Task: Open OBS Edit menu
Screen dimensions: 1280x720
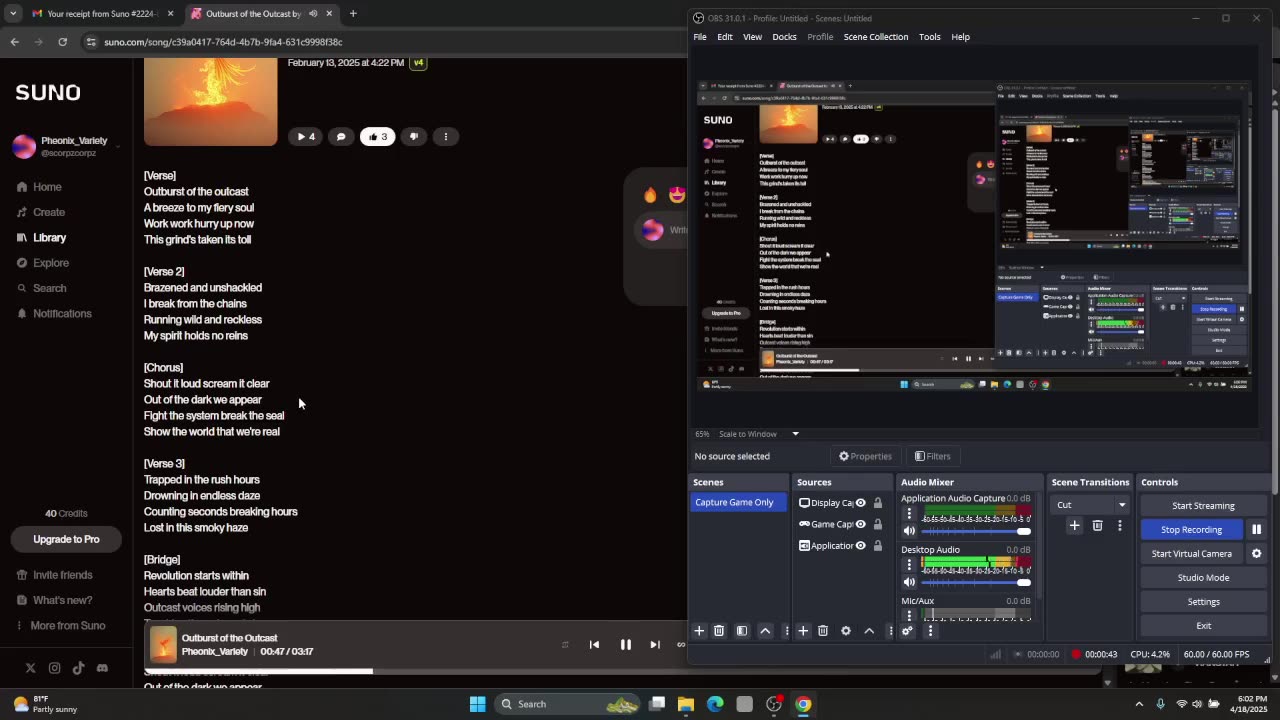Action: coord(725,37)
